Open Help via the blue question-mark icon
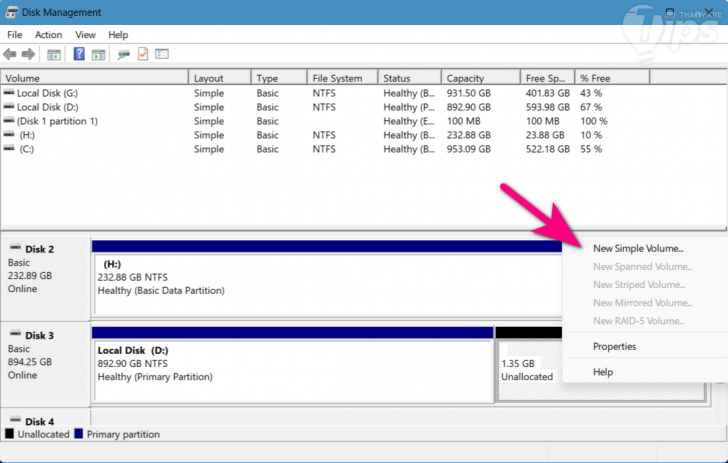Screen dimensions: 728x463 click(x=79, y=54)
